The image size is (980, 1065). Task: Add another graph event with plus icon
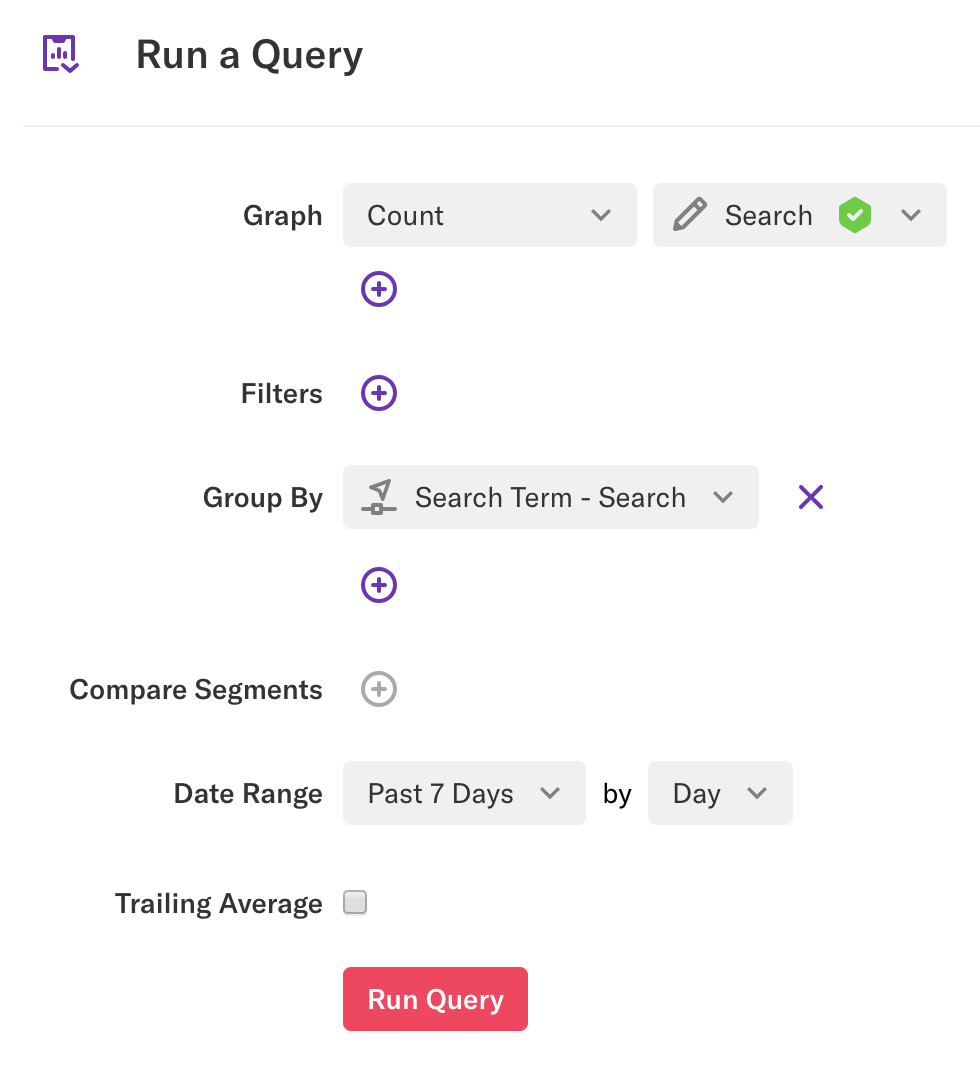(x=378, y=289)
